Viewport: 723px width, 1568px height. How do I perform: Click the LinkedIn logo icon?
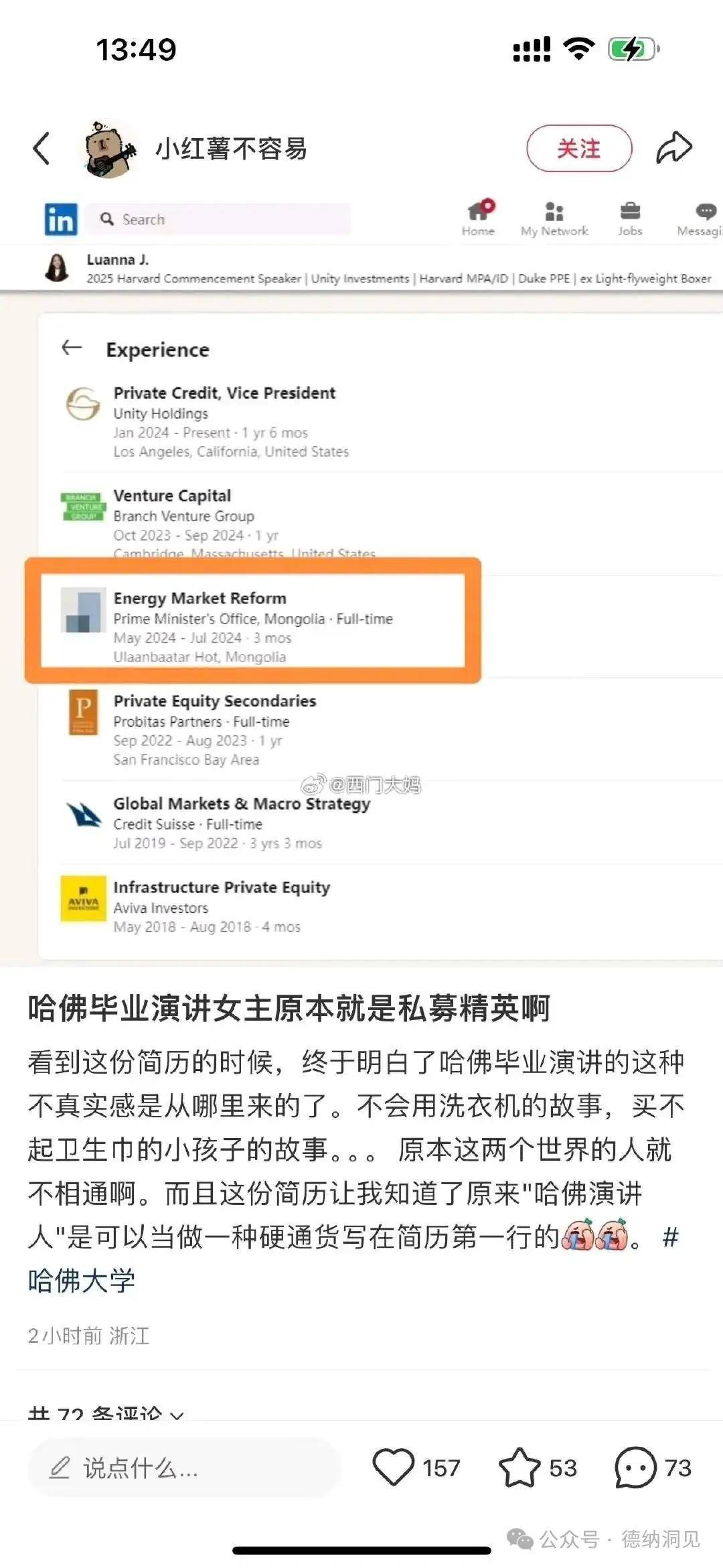[x=61, y=220]
